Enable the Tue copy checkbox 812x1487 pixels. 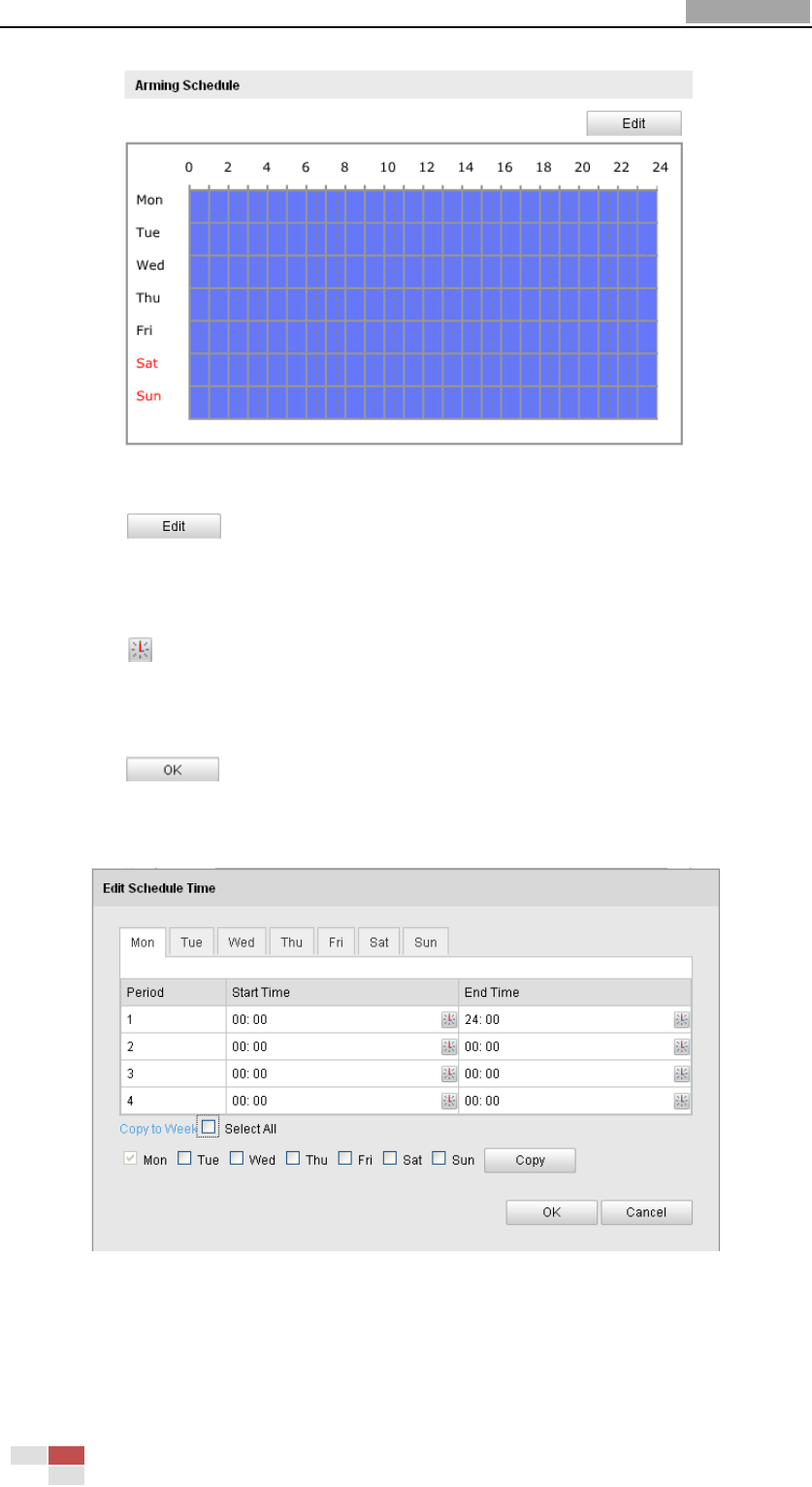point(184,1159)
